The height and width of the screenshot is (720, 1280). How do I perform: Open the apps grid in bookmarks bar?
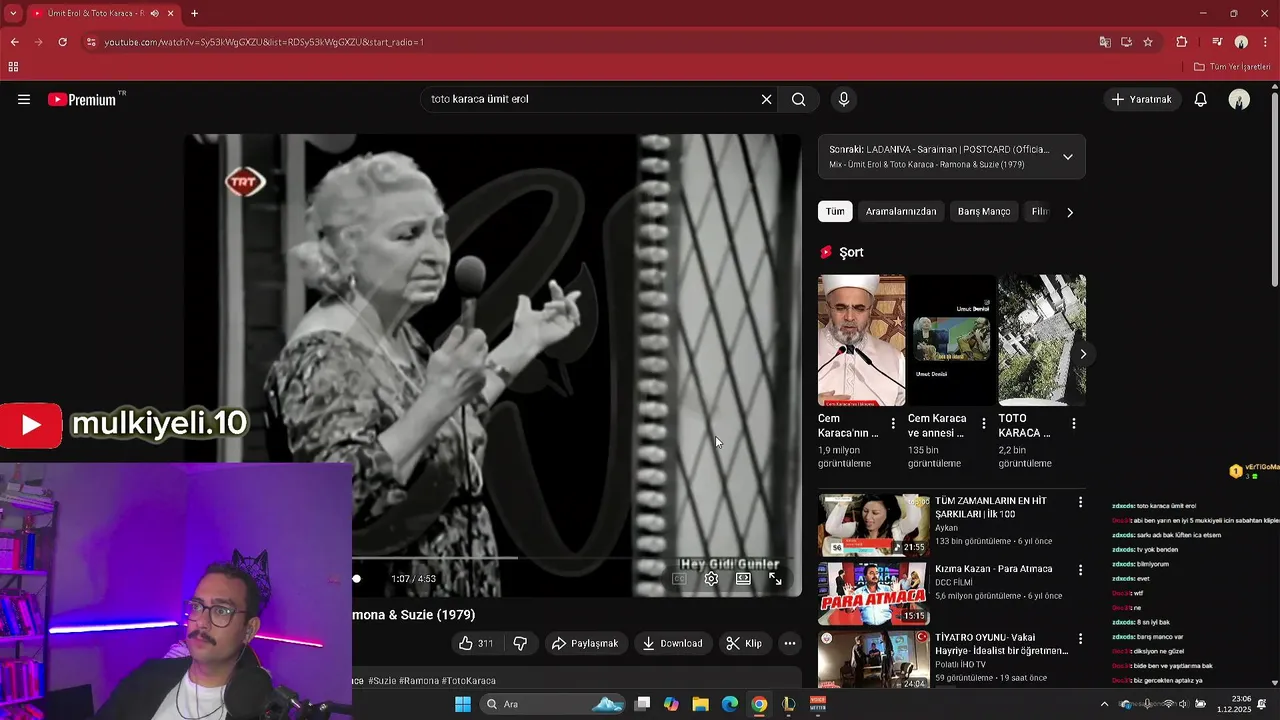pyautogui.click(x=13, y=67)
